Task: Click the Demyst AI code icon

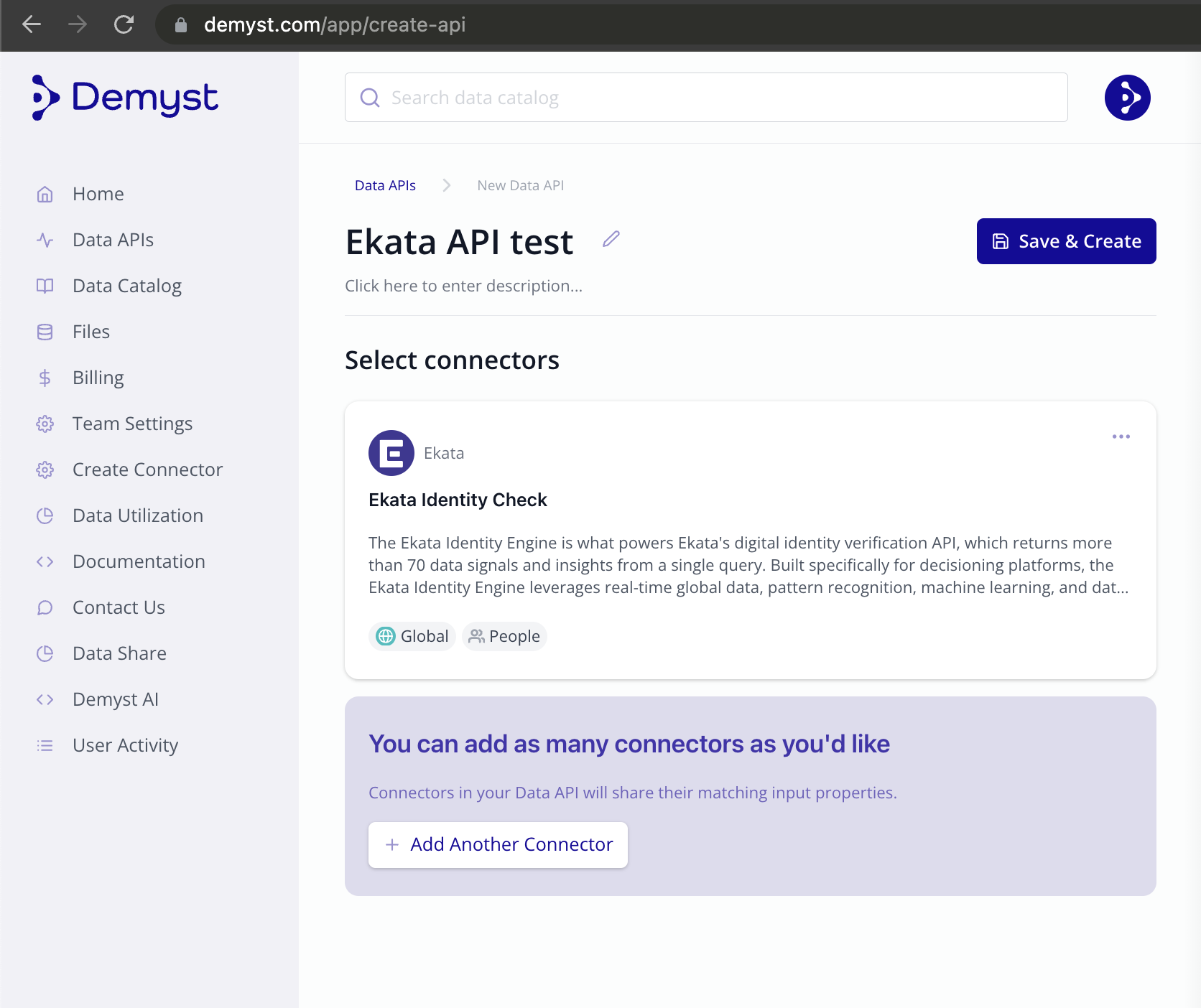Action: click(45, 699)
